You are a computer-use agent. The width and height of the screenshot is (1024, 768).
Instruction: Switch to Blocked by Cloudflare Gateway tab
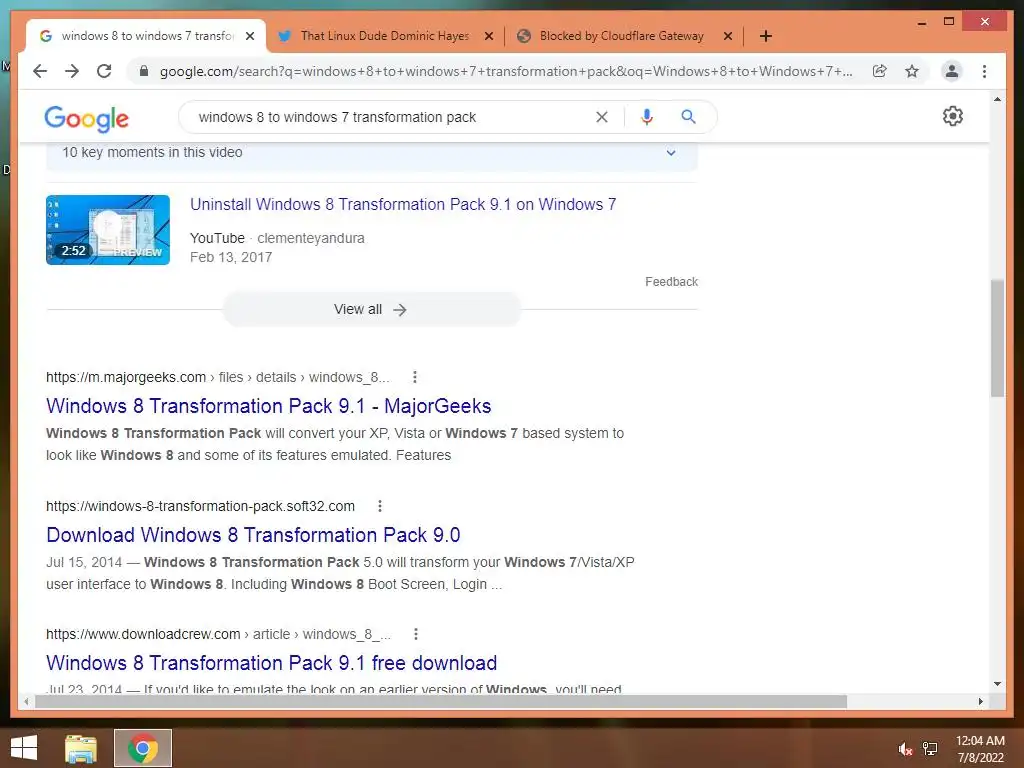pyautogui.click(x=622, y=36)
